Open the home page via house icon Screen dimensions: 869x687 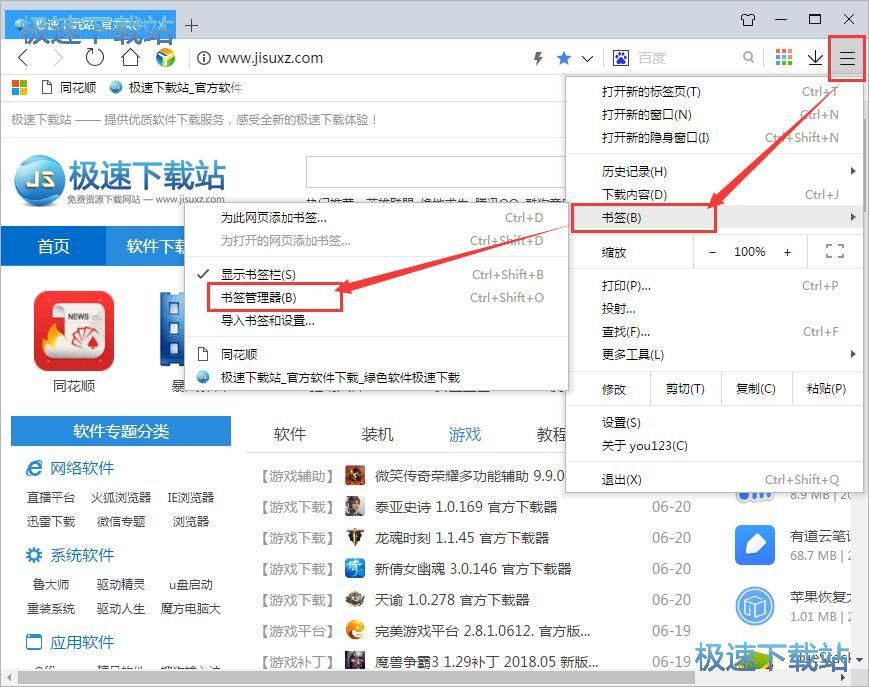pyautogui.click(x=130, y=57)
